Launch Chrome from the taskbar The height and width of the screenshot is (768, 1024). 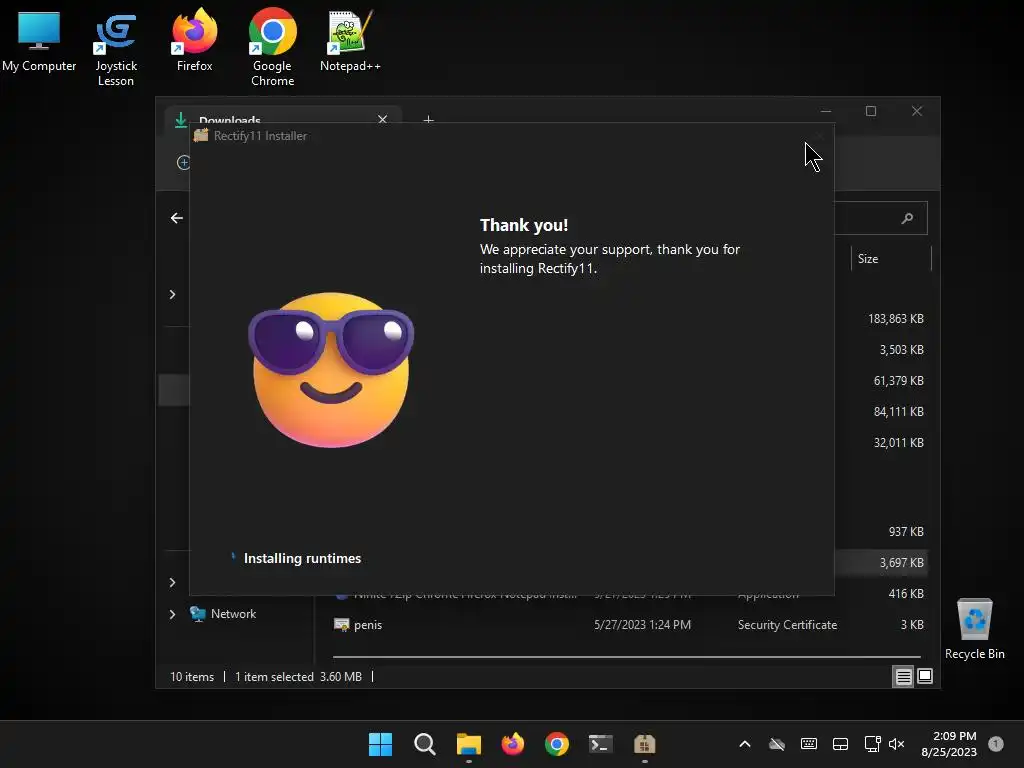(556, 744)
